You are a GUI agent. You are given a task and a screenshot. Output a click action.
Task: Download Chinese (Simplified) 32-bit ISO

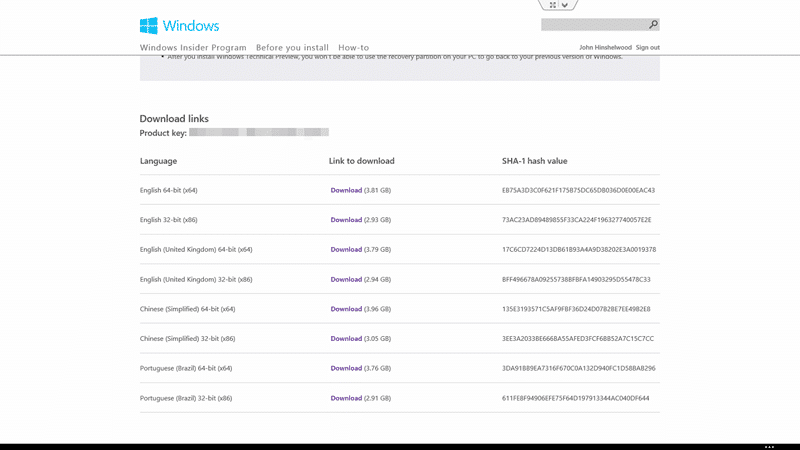point(346,339)
